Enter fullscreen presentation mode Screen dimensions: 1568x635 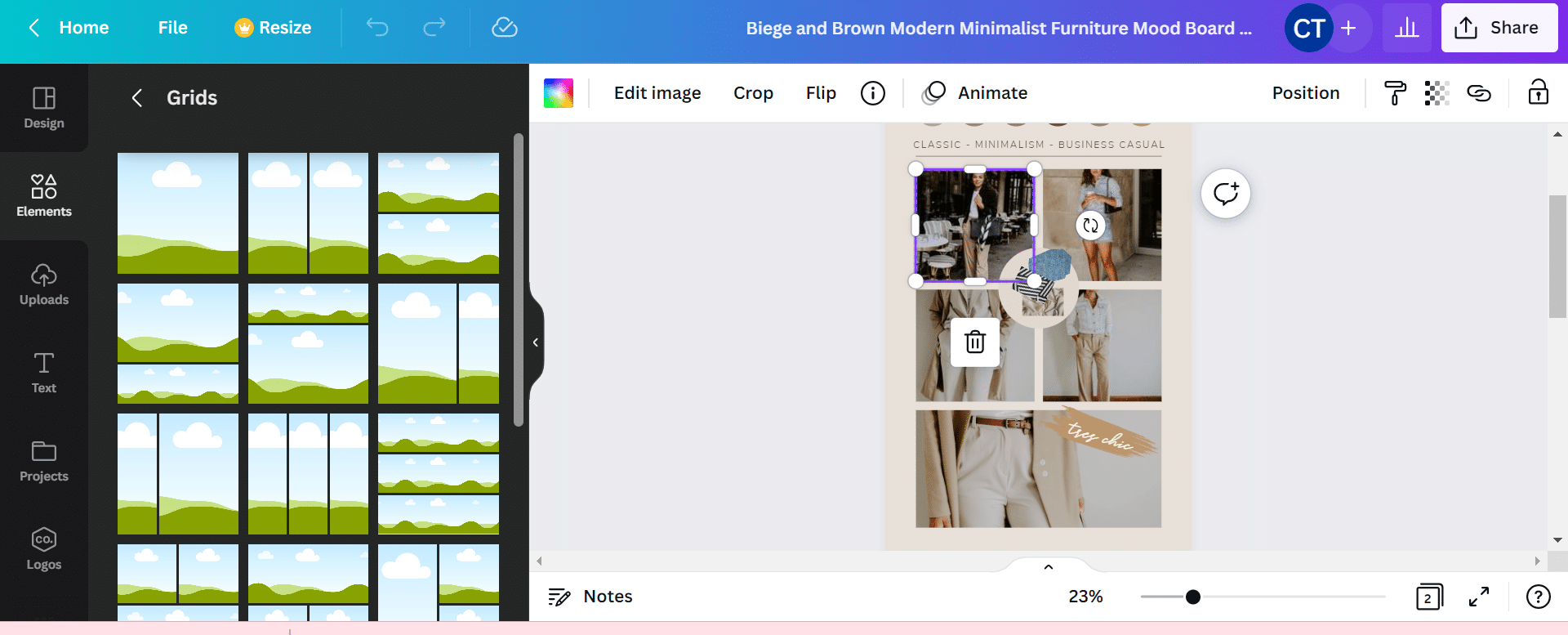pyautogui.click(x=1479, y=597)
